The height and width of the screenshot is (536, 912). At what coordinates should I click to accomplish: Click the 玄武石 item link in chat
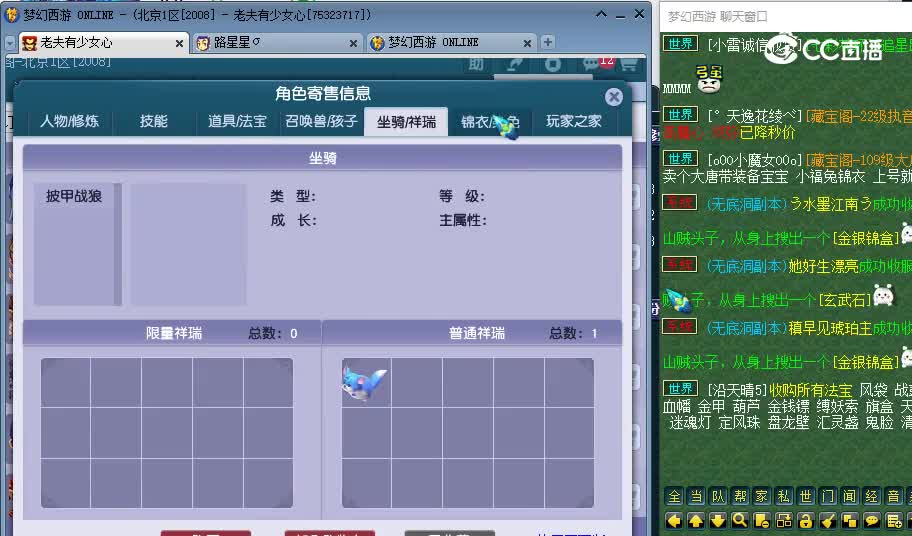(x=845, y=300)
